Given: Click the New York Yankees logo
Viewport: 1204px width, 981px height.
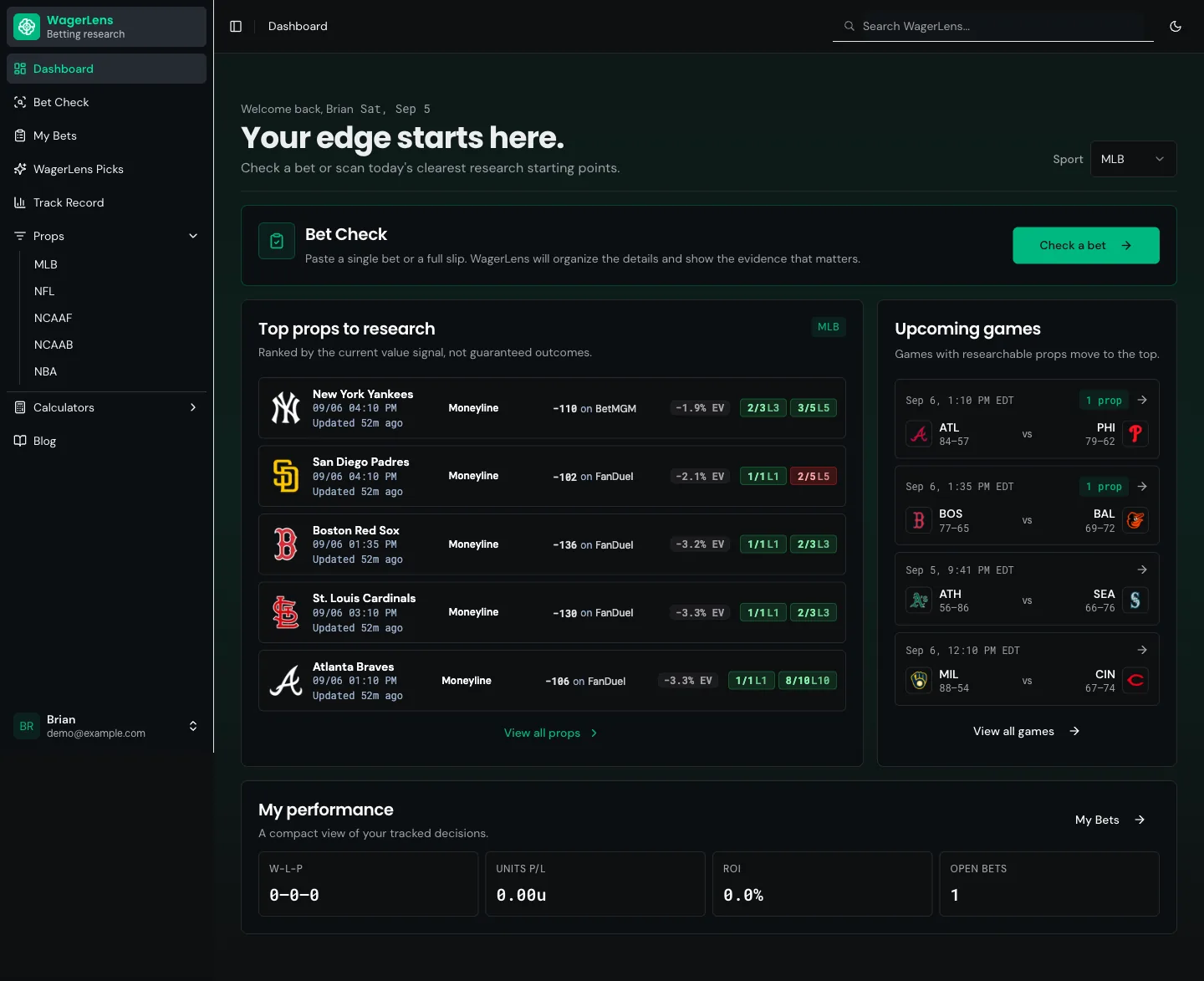Looking at the screenshot, I should point(286,408).
